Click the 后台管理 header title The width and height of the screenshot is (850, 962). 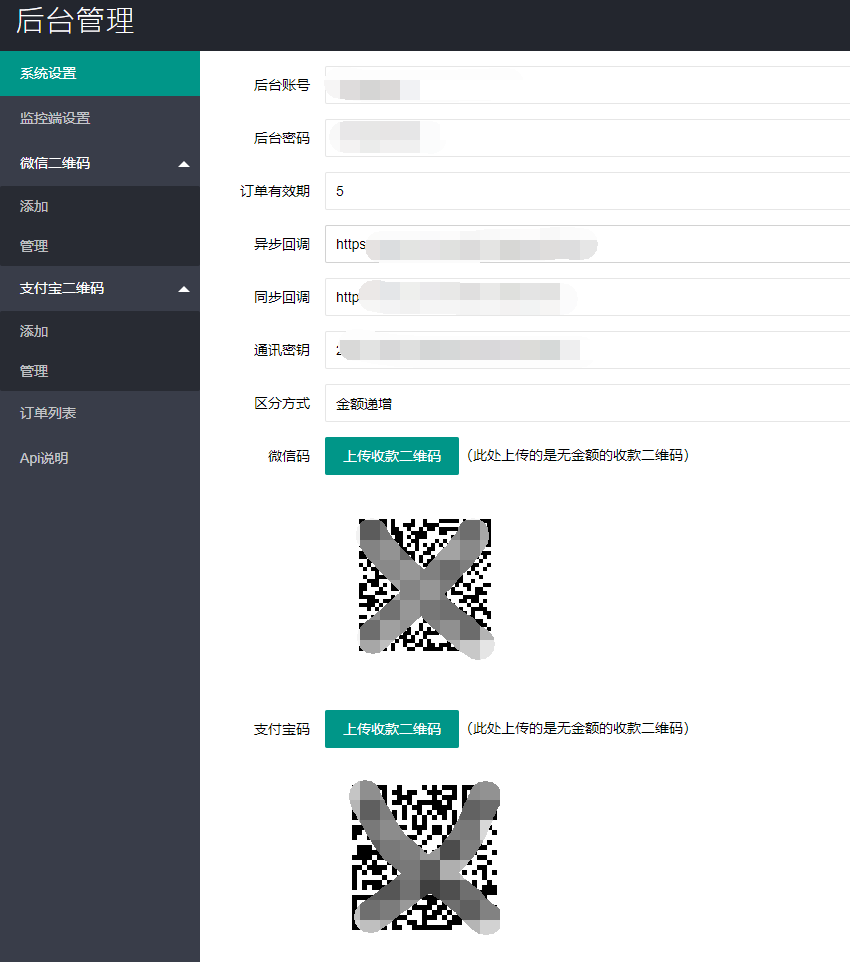(x=75, y=20)
